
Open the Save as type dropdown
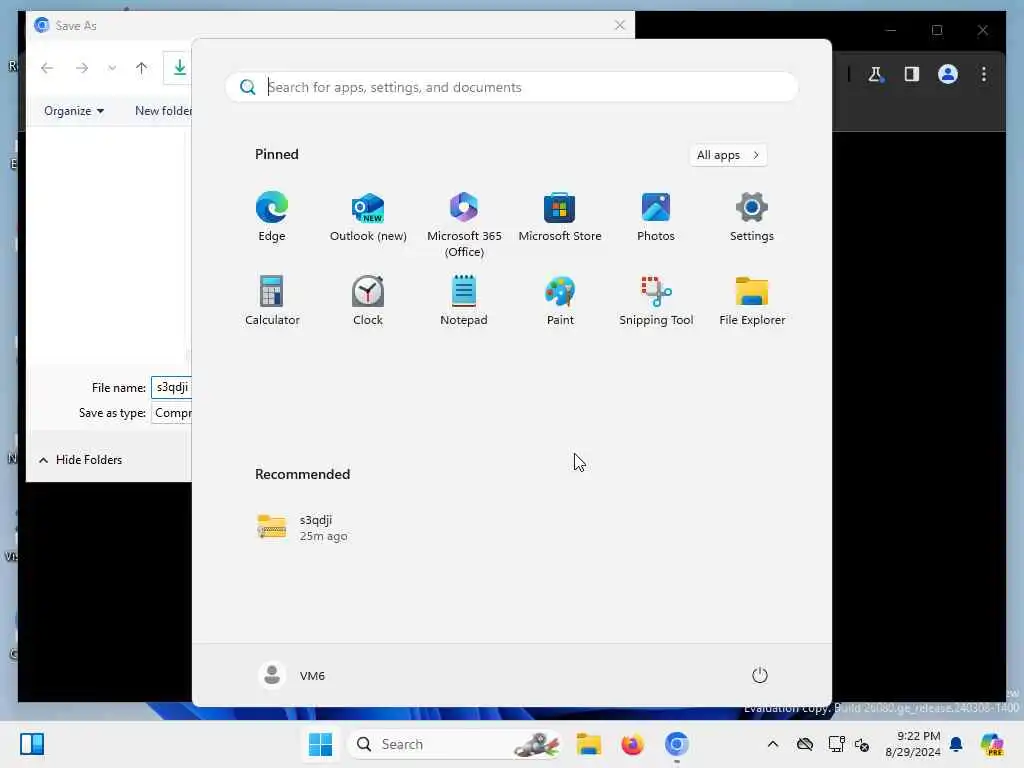pos(172,413)
